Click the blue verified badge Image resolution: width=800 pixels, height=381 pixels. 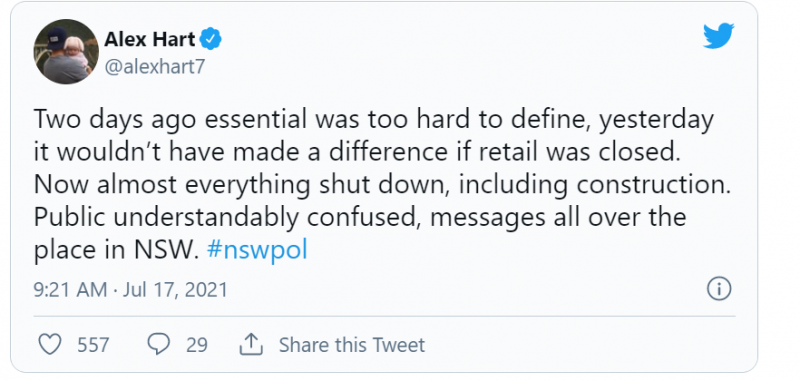tap(210, 39)
